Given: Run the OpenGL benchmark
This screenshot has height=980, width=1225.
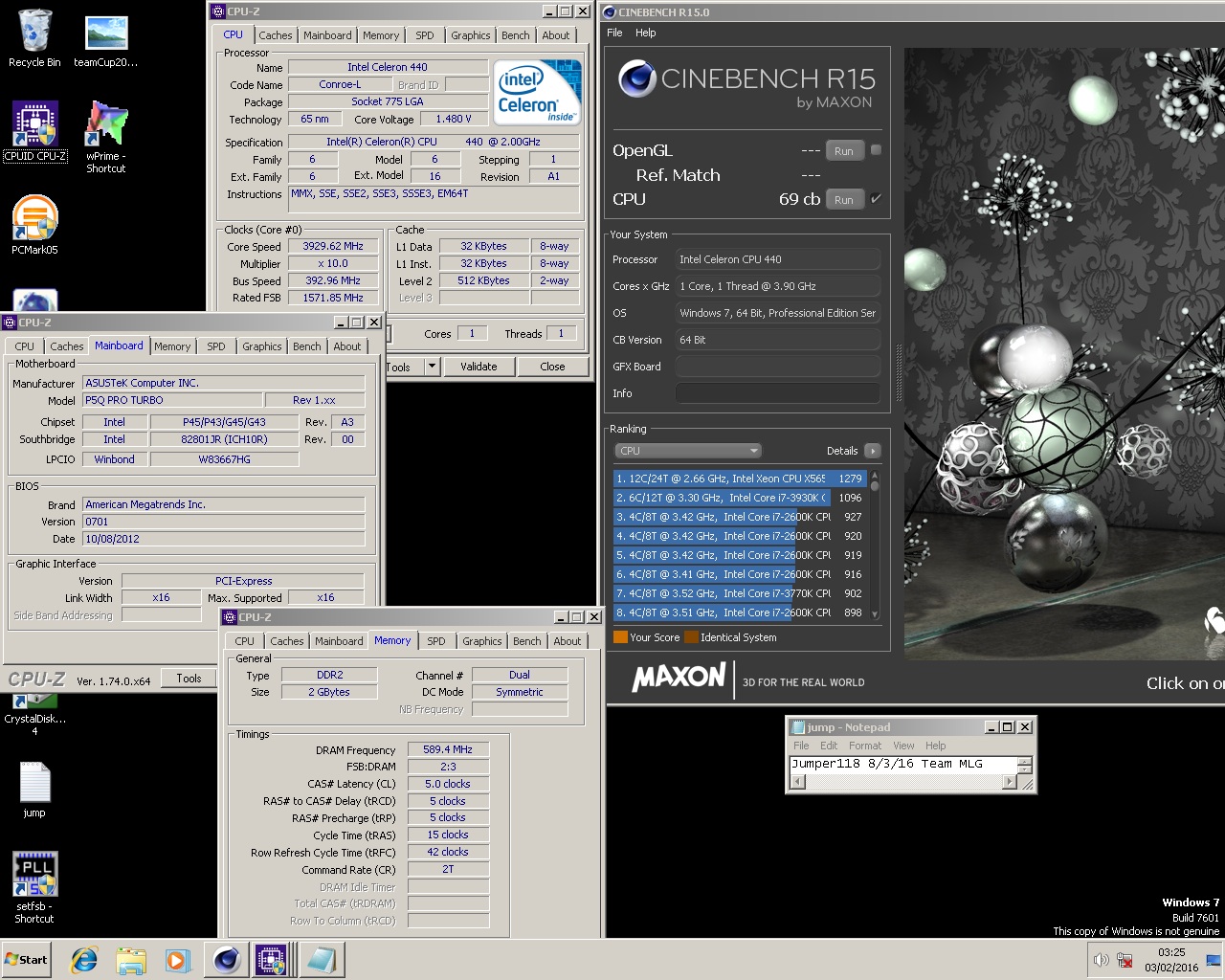Looking at the screenshot, I should coord(844,151).
